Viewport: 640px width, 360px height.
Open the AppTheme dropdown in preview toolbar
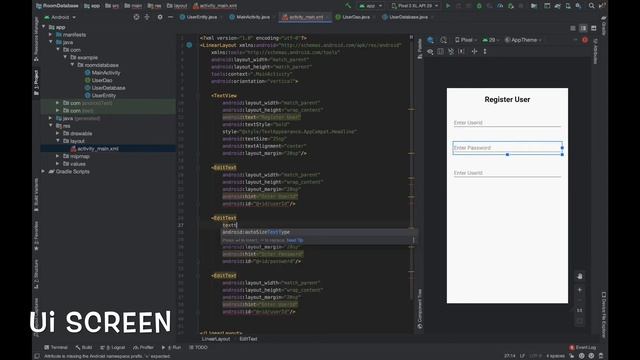pyautogui.click(x=523, y=40)
